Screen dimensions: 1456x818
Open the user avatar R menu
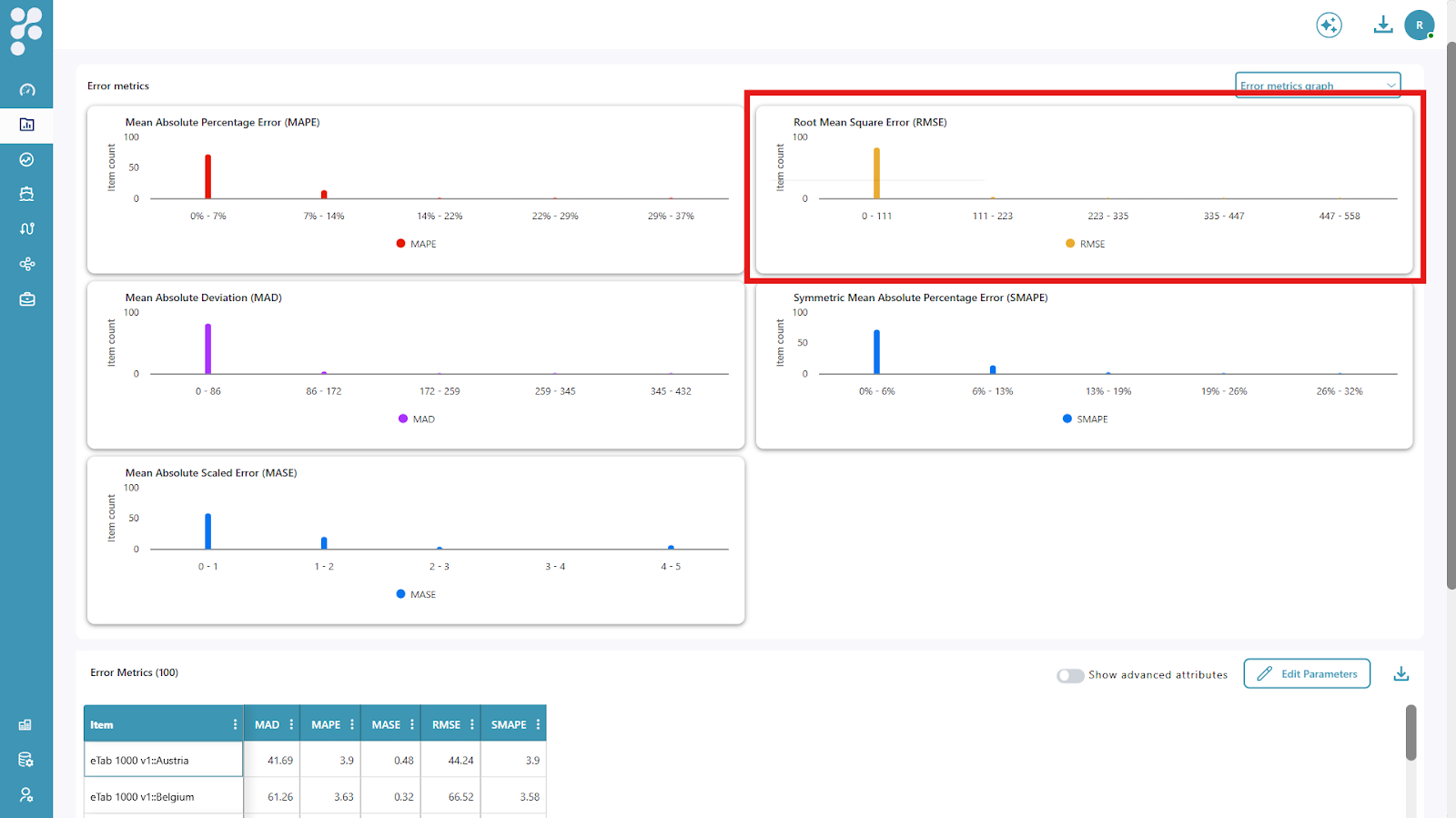(x=1419, y=25)
